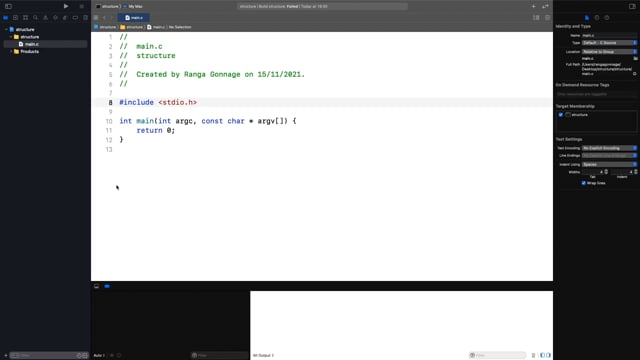Viewport: 640px width, 360px height.
Task: Show the File inspector tab
Action: [587, 18]
